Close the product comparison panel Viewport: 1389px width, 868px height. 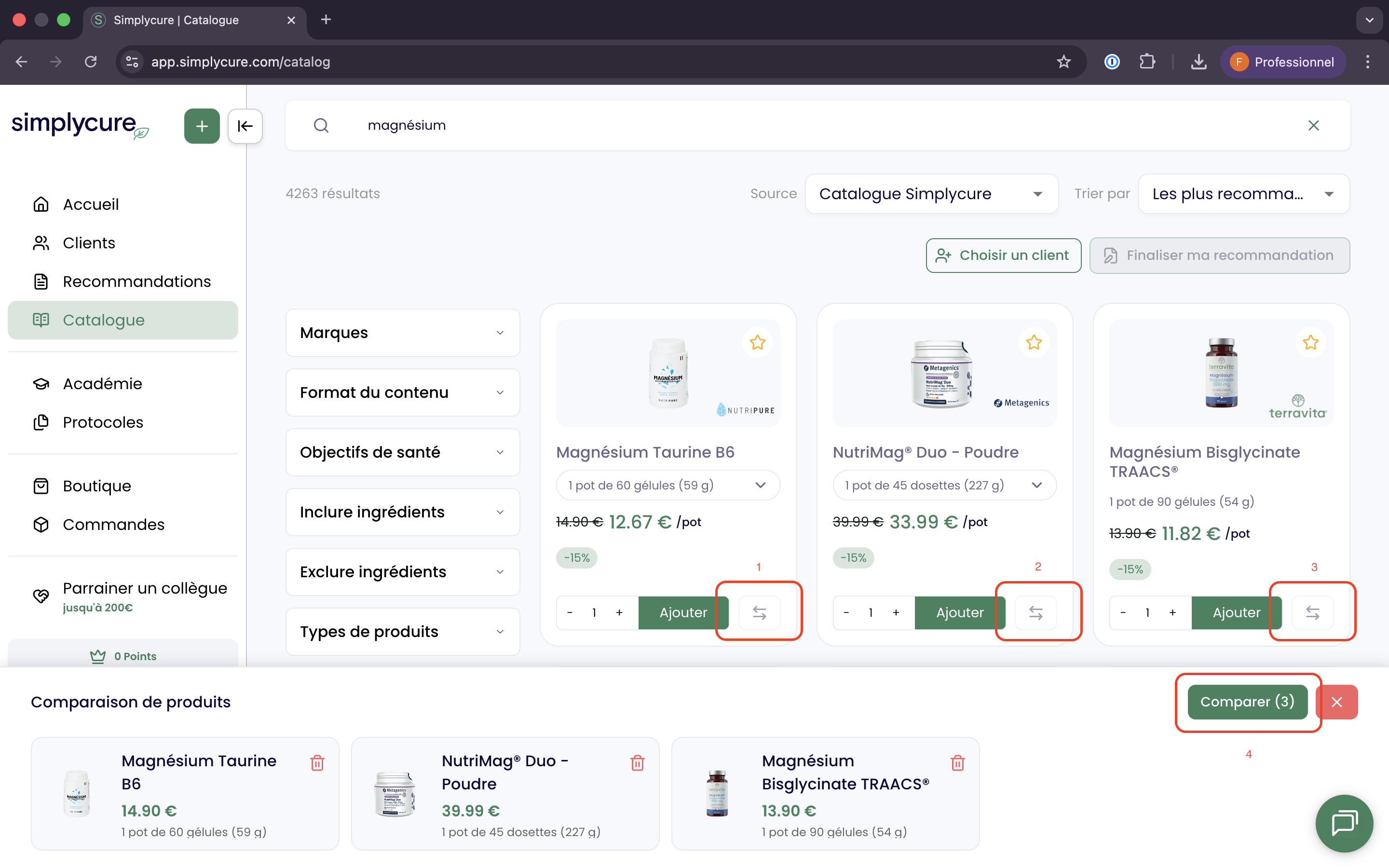(1337, 702)
